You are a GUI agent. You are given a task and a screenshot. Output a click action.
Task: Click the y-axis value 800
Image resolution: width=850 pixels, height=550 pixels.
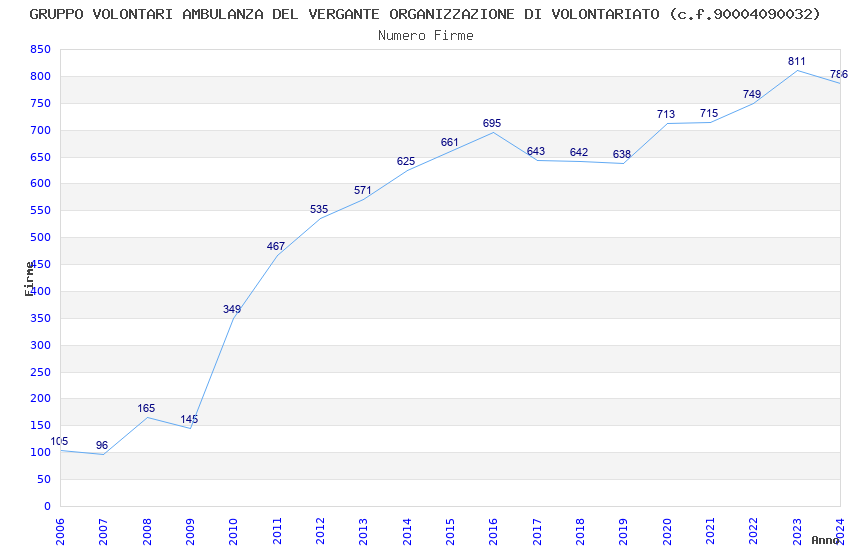click(41, 76)
